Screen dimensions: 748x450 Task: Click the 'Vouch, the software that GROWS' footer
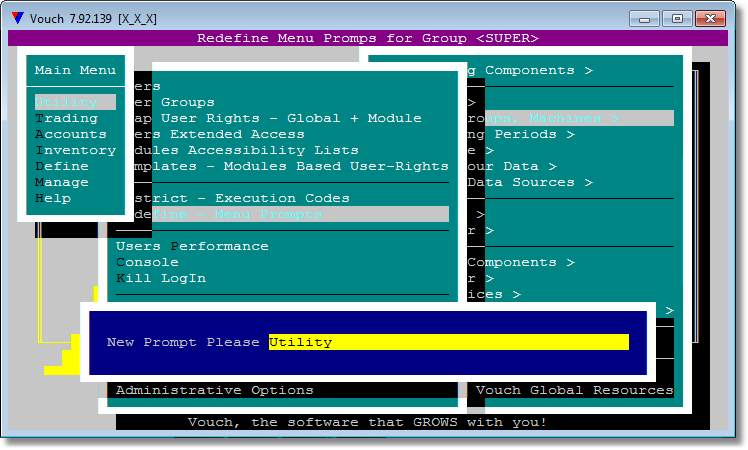click(x=368, y=422)
